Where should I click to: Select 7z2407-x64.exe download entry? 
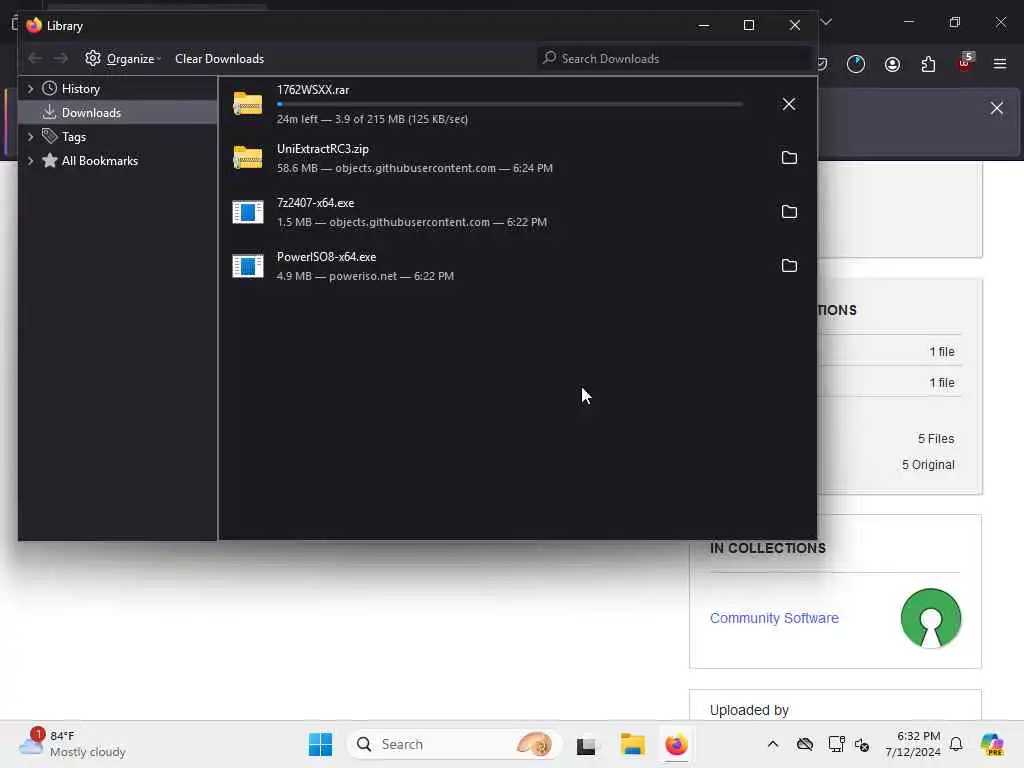coord(517,212)
